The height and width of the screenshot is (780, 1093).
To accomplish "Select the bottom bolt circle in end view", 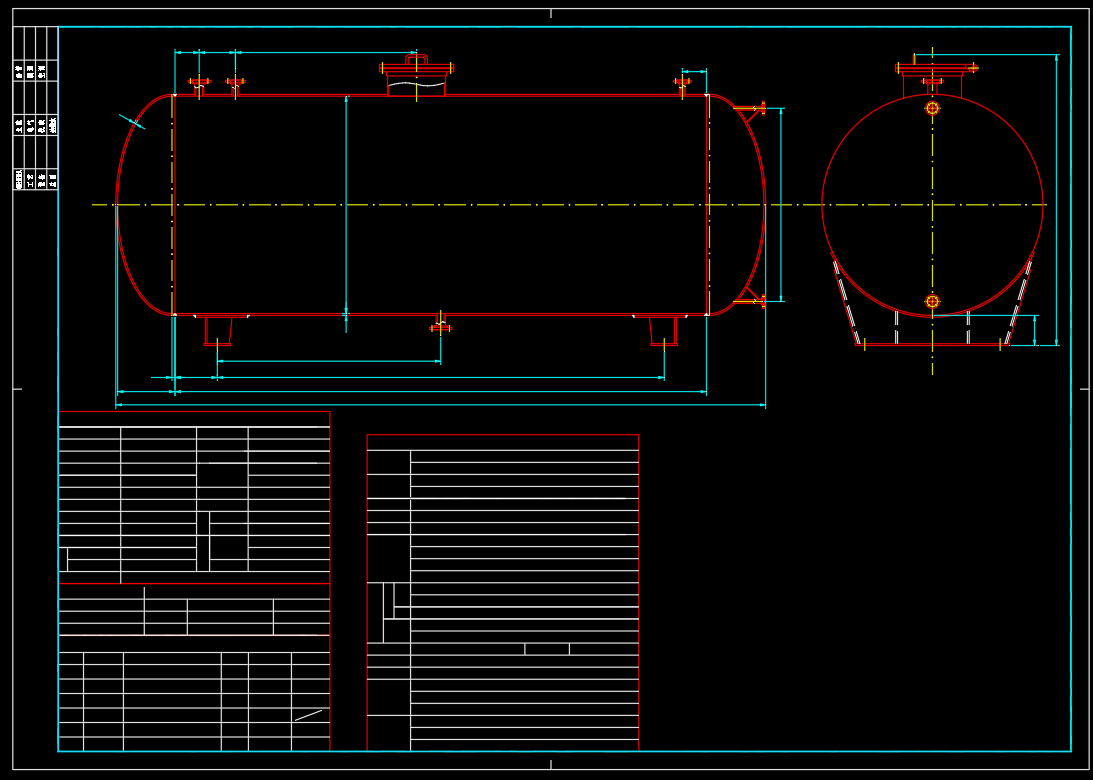I will pos(932,301).
